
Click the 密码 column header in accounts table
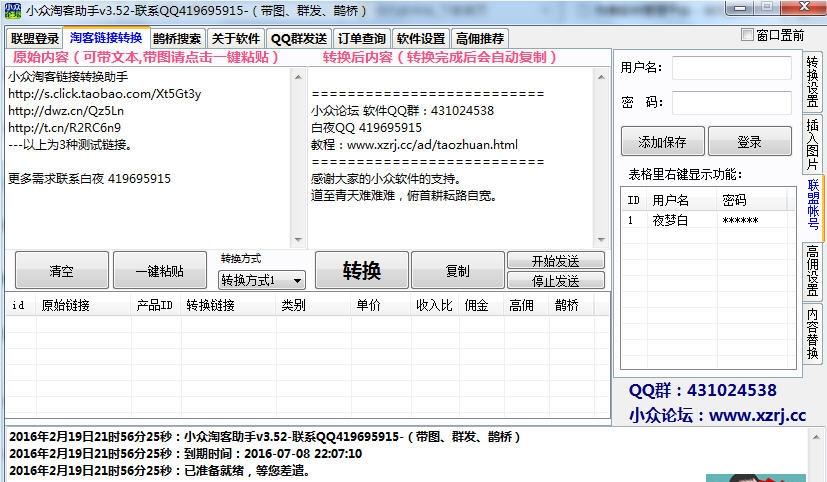point(752,200)
